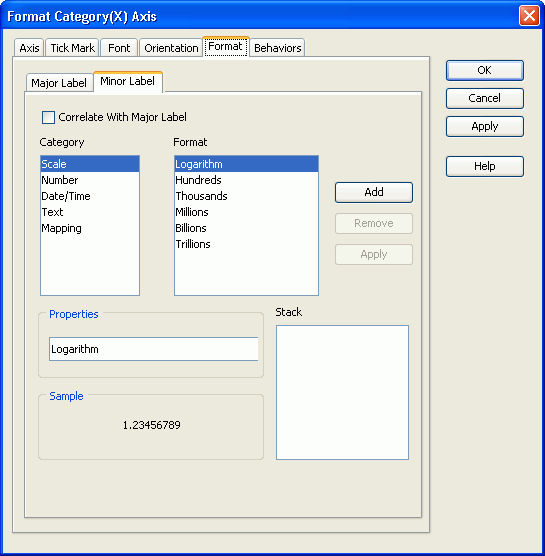Screen dimensions: 545x556
Task: Pick the Millions format
Action: click(x=246, y=212)
